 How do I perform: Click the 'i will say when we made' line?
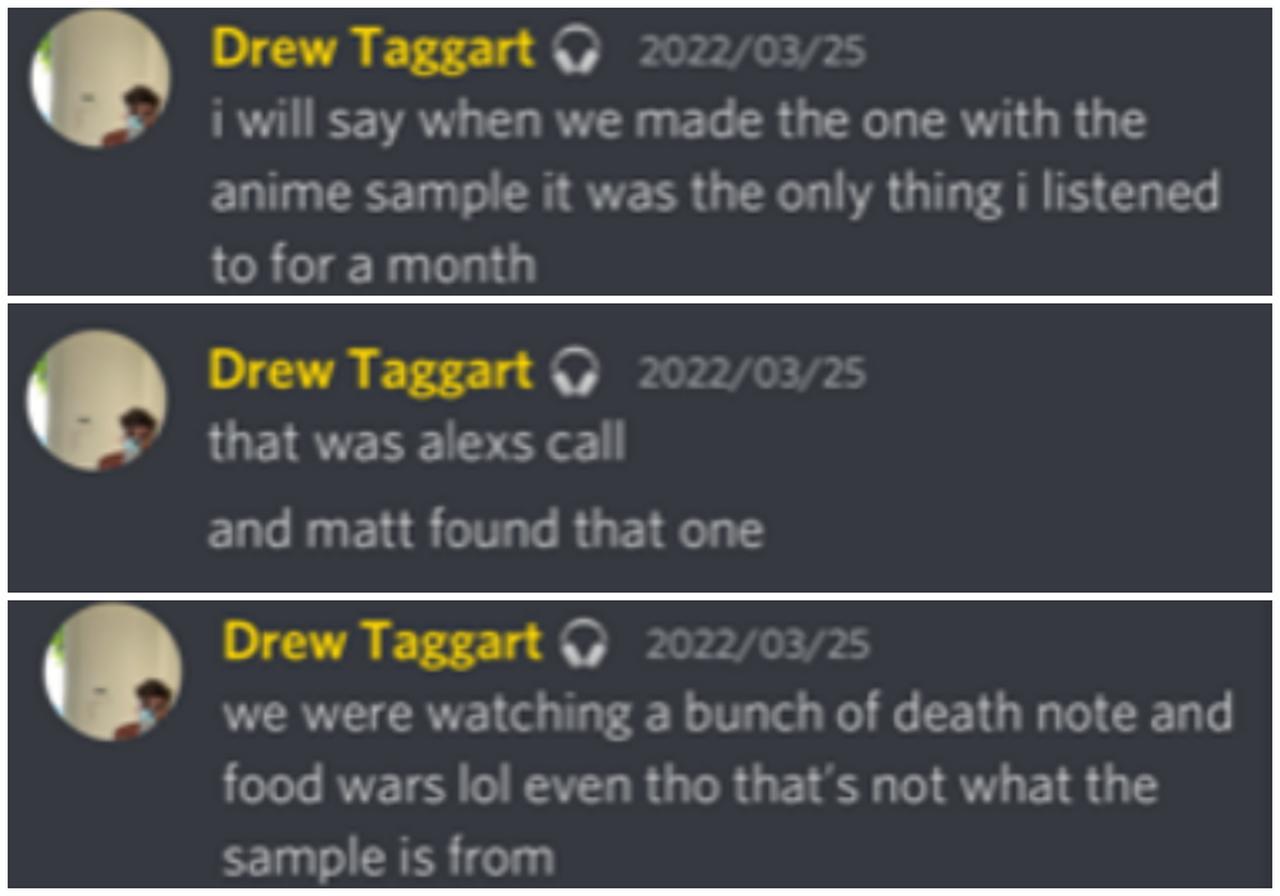click(677, 122)
